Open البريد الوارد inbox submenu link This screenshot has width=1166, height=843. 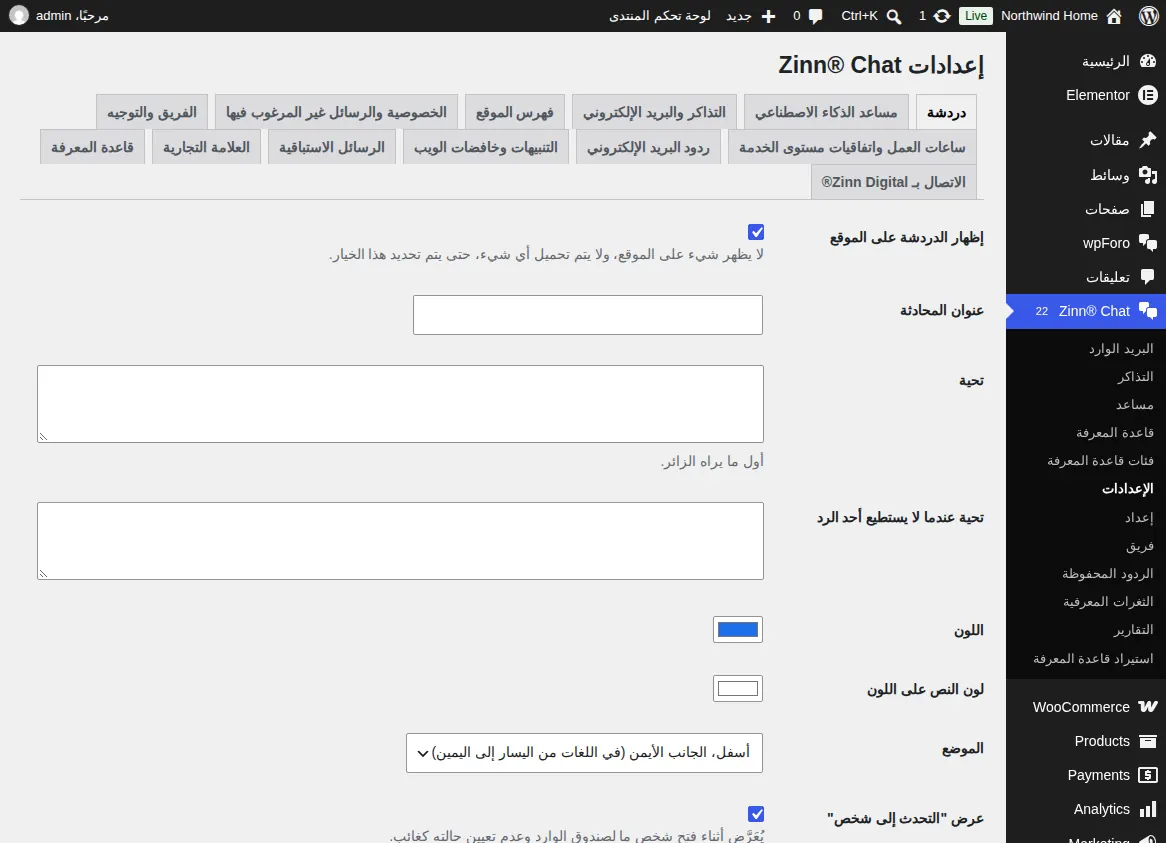click(1121, 349)
